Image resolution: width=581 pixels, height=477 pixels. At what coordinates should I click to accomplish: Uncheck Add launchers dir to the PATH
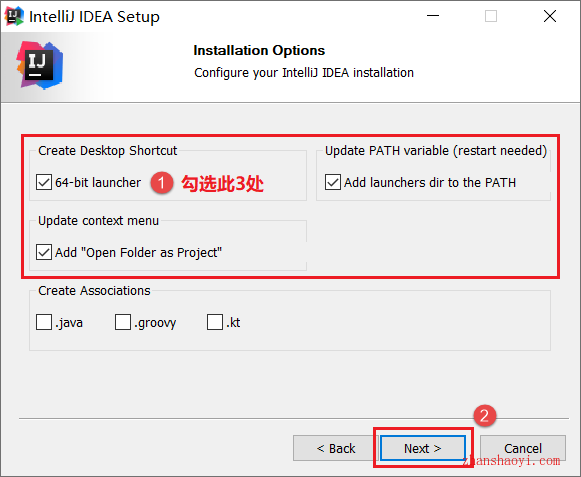click(x=333, y=182)
